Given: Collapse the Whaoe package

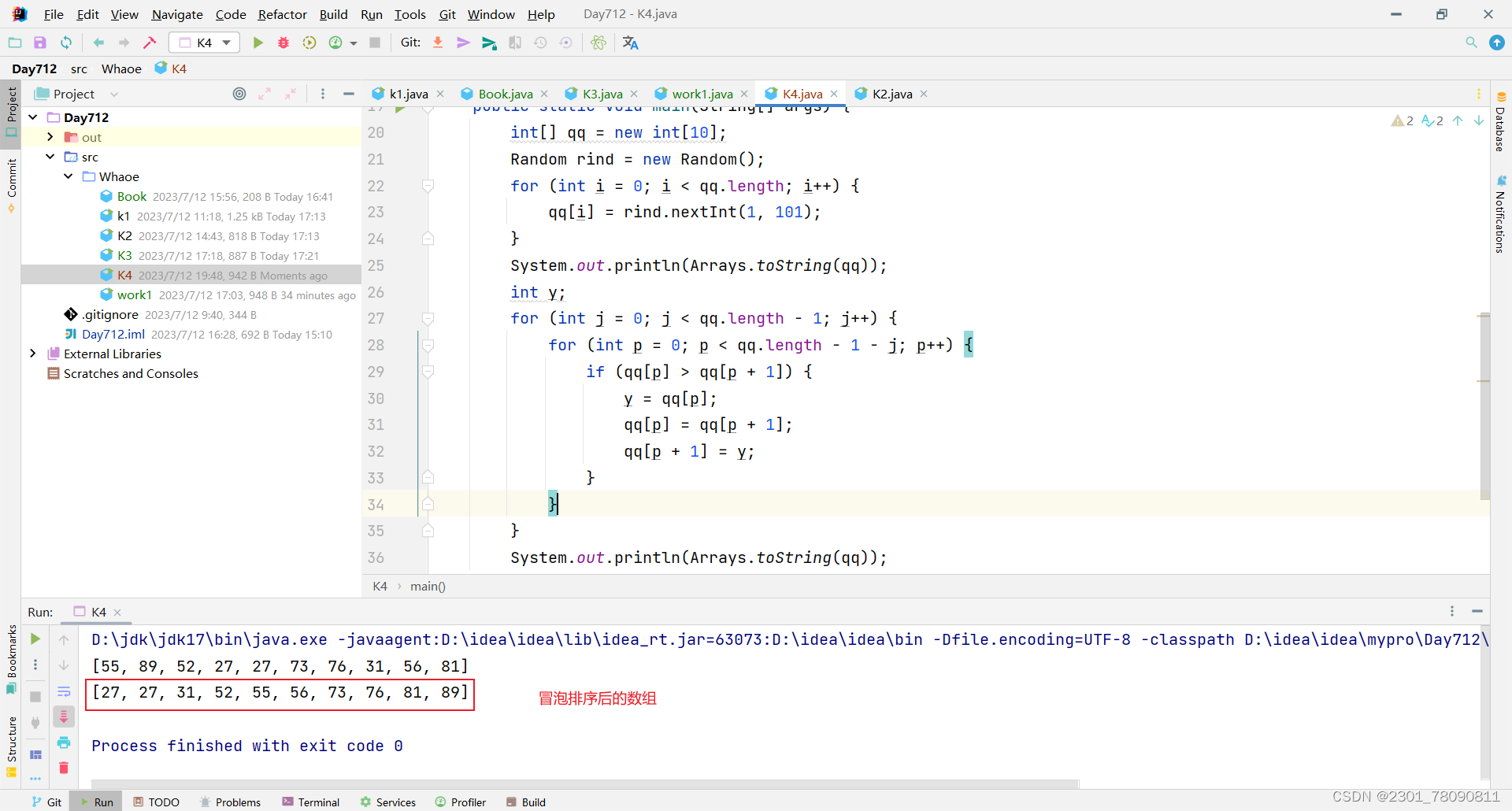Looking at the screenshot, I should [x=69, y=176].
